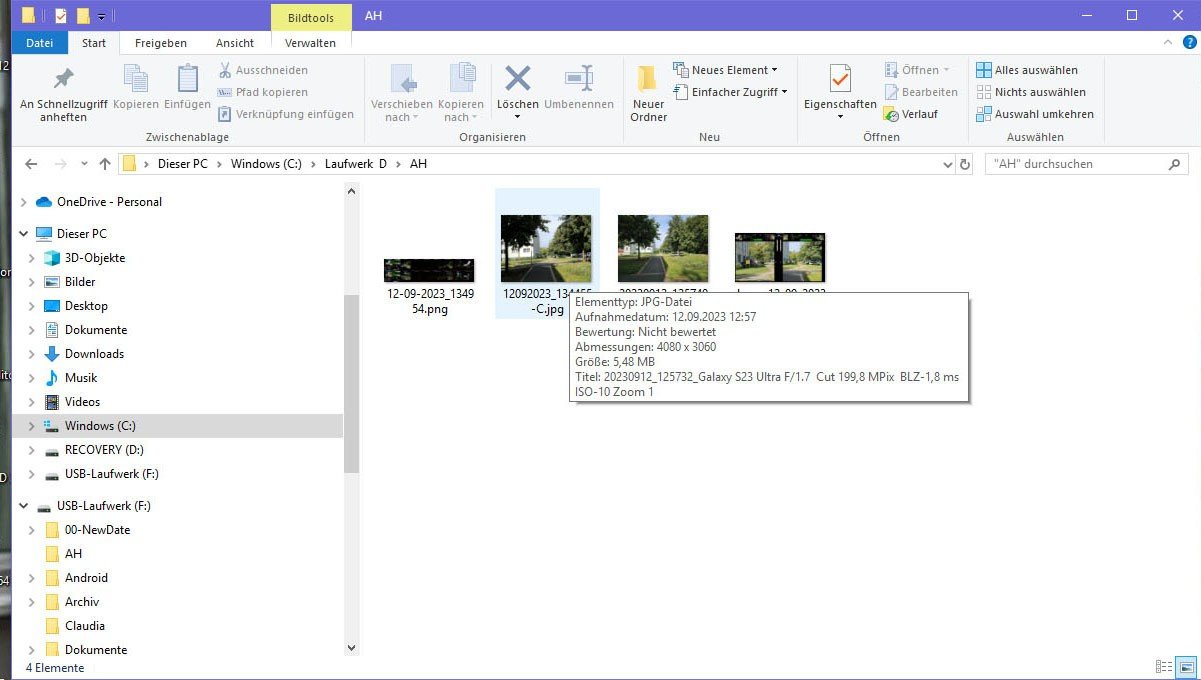Screen dimensions: 1201x680
Task: Switch to large thumbnails view icon
Action: click(1186, 667)
